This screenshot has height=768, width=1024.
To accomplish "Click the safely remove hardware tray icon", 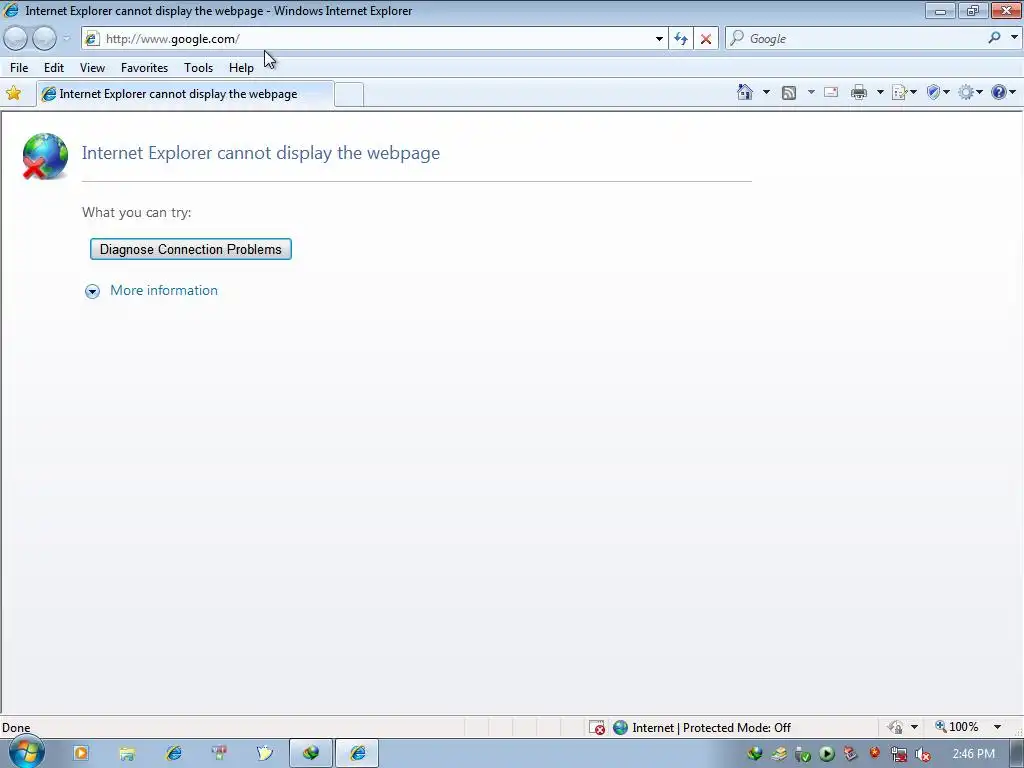I will coord(803,755).
